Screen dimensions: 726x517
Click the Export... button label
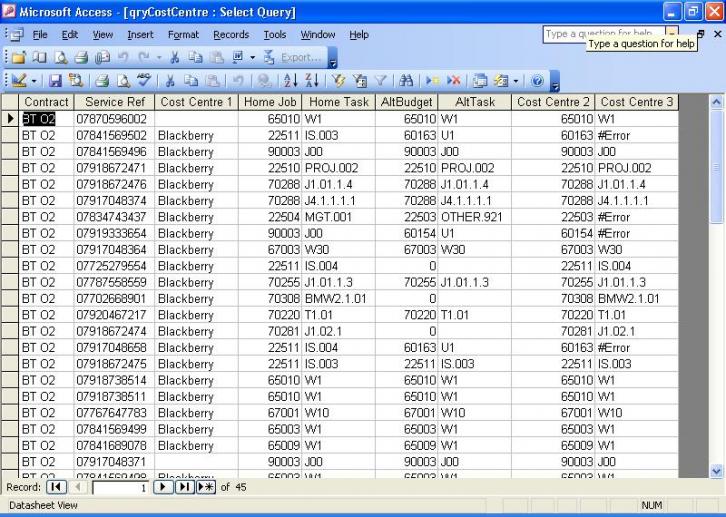(x=301, y=58)
